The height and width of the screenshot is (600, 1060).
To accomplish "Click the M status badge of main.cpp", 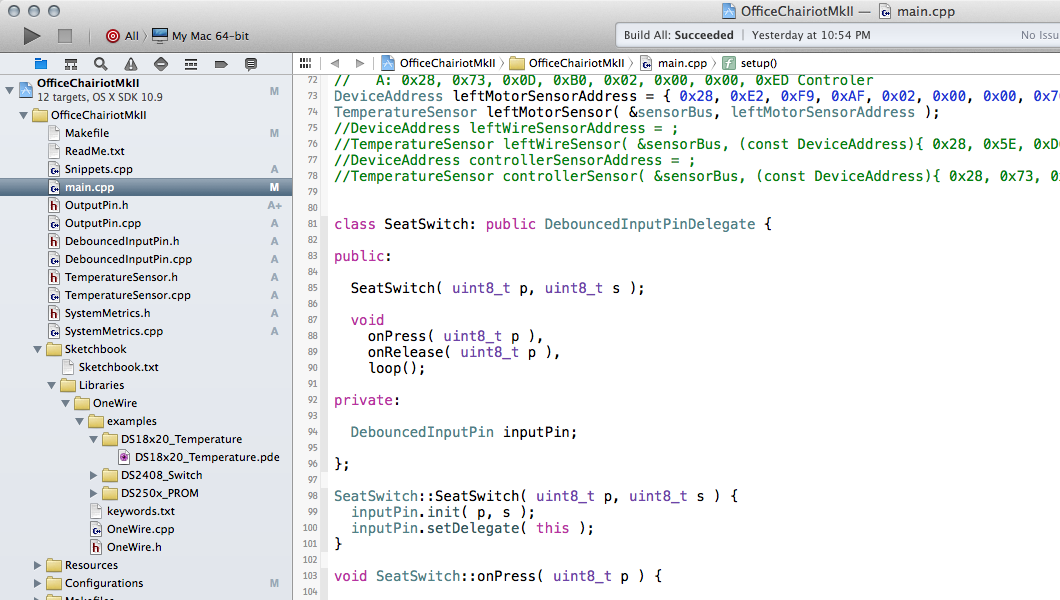I will click(x=274, y=187).
